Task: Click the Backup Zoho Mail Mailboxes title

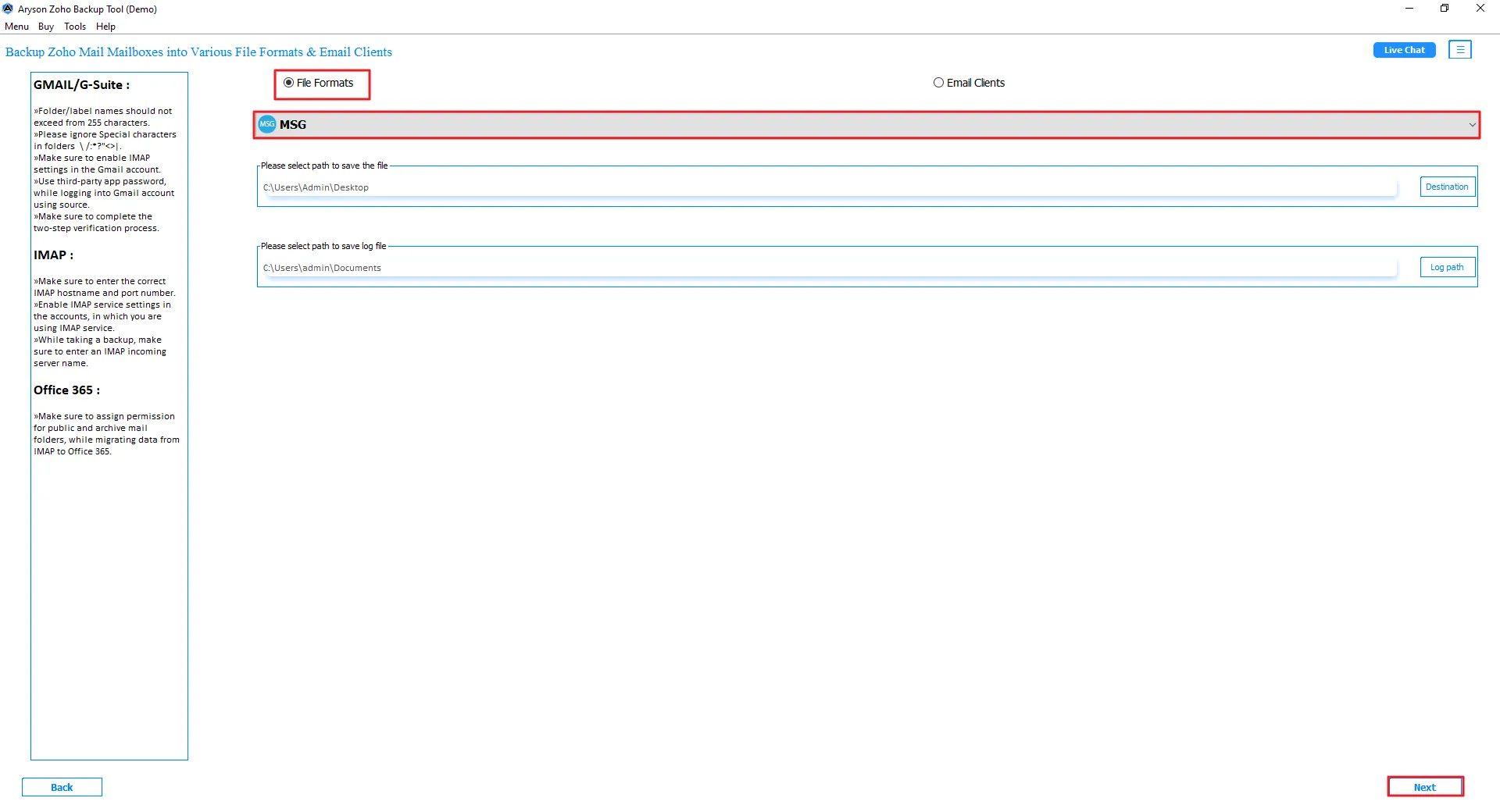Action: (198, 52)
